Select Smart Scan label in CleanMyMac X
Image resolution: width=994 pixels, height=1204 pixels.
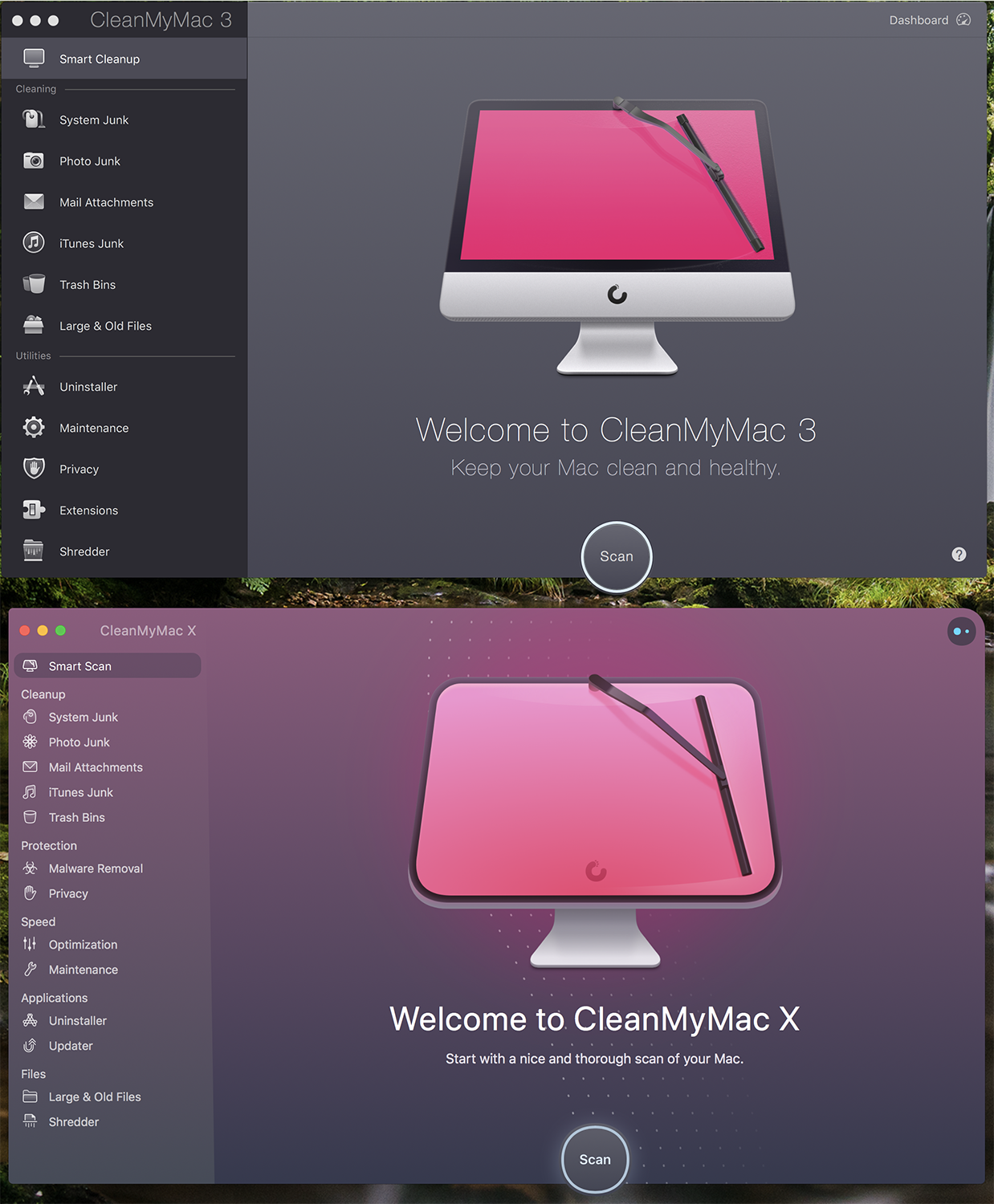[x=80, y=666]
